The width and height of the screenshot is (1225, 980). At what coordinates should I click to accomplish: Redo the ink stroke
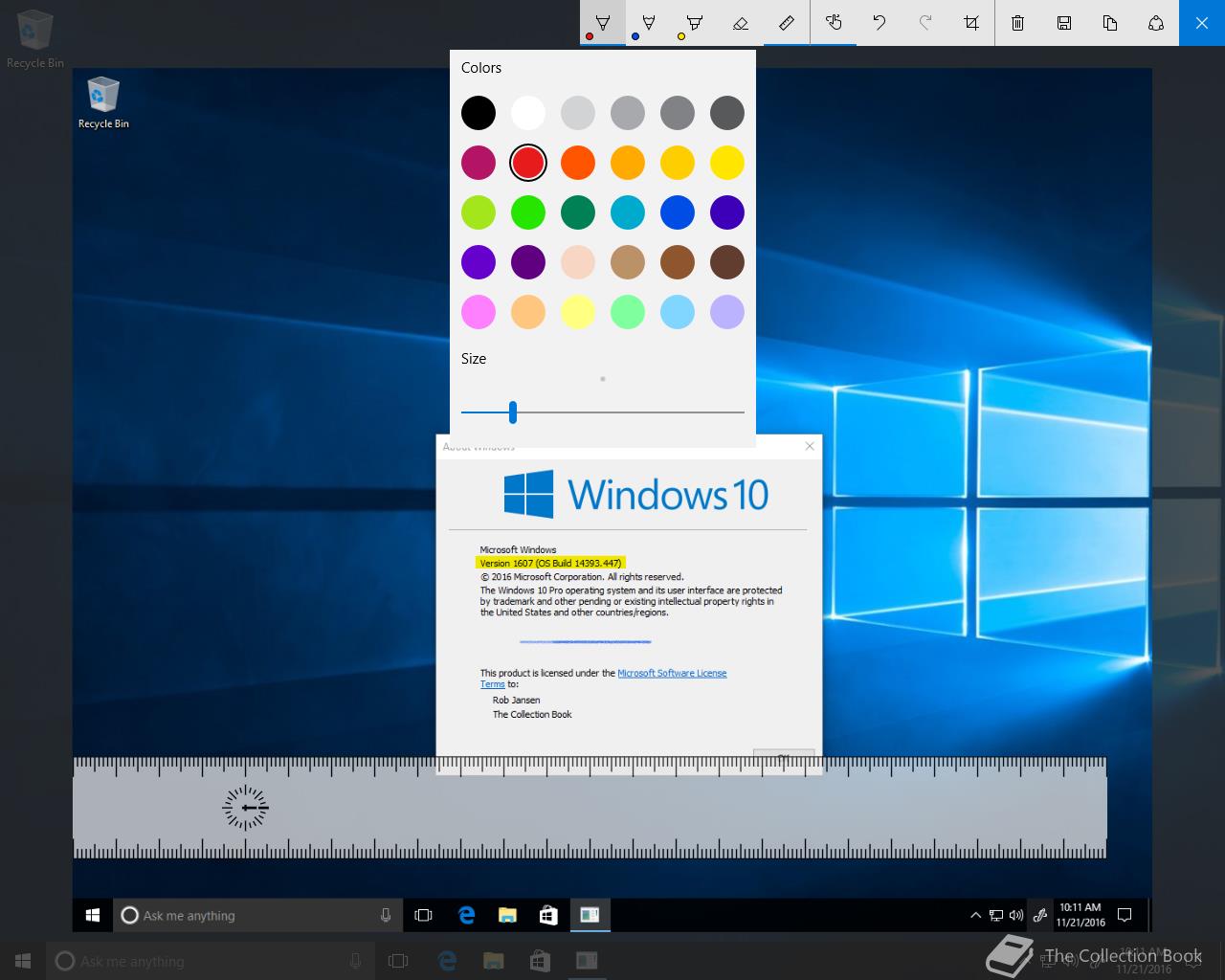point(925,23)
